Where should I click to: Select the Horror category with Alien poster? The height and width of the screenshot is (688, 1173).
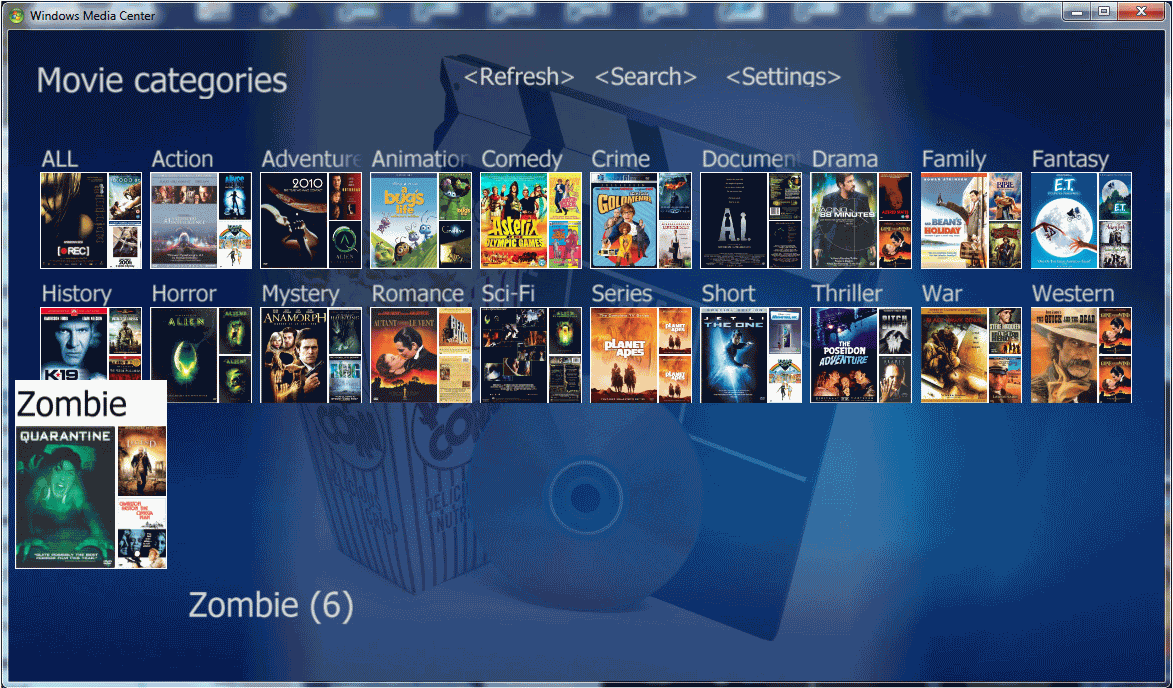(x=200, y=355)
